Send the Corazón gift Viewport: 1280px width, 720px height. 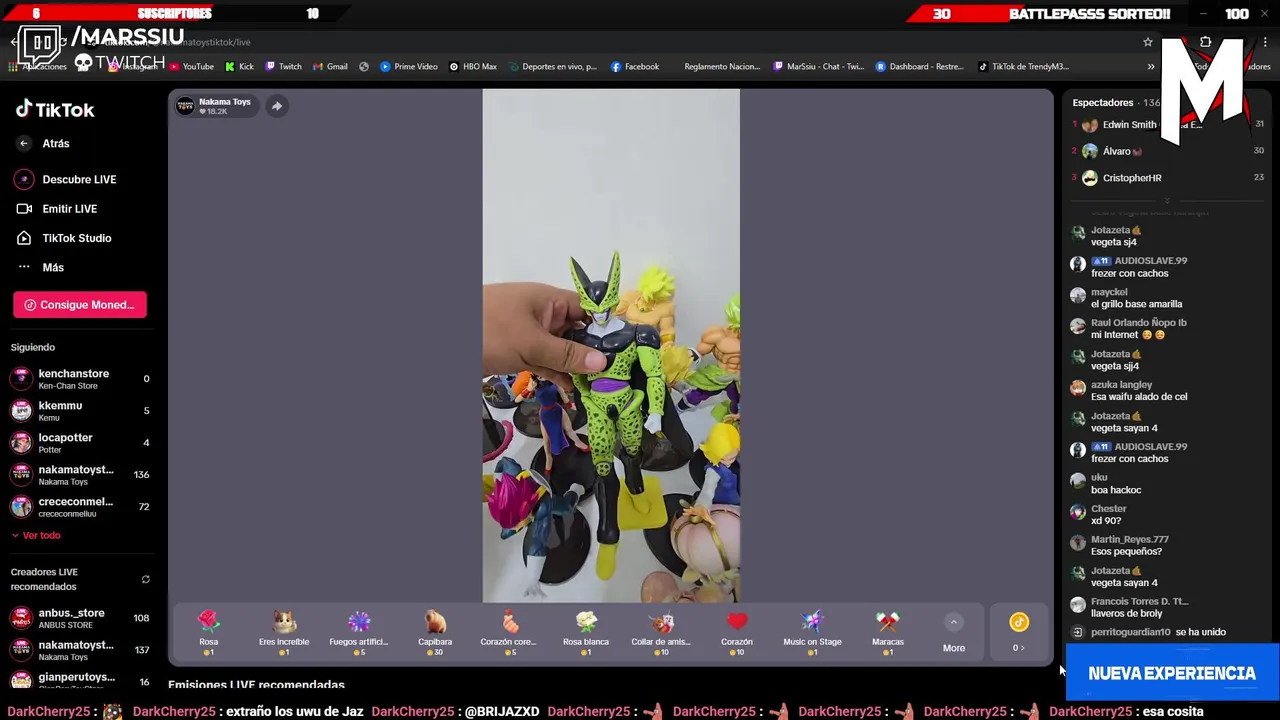(x=737, y=633)
